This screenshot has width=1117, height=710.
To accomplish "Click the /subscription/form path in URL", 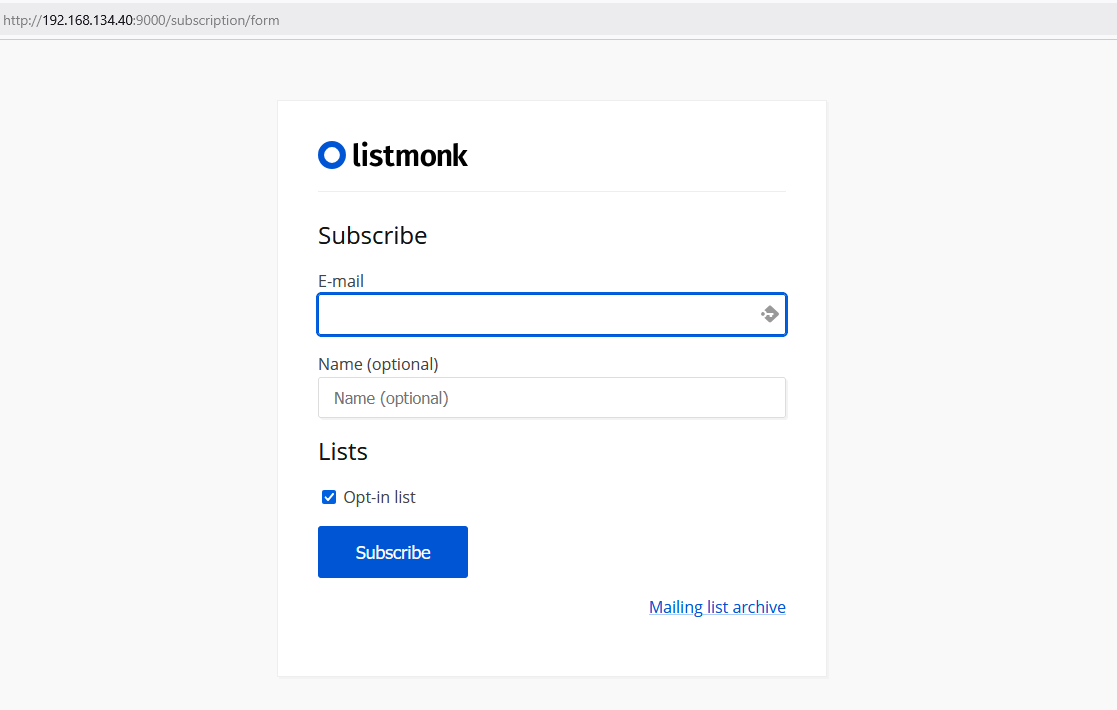I will pyautogui.click(x=223, y=20).
